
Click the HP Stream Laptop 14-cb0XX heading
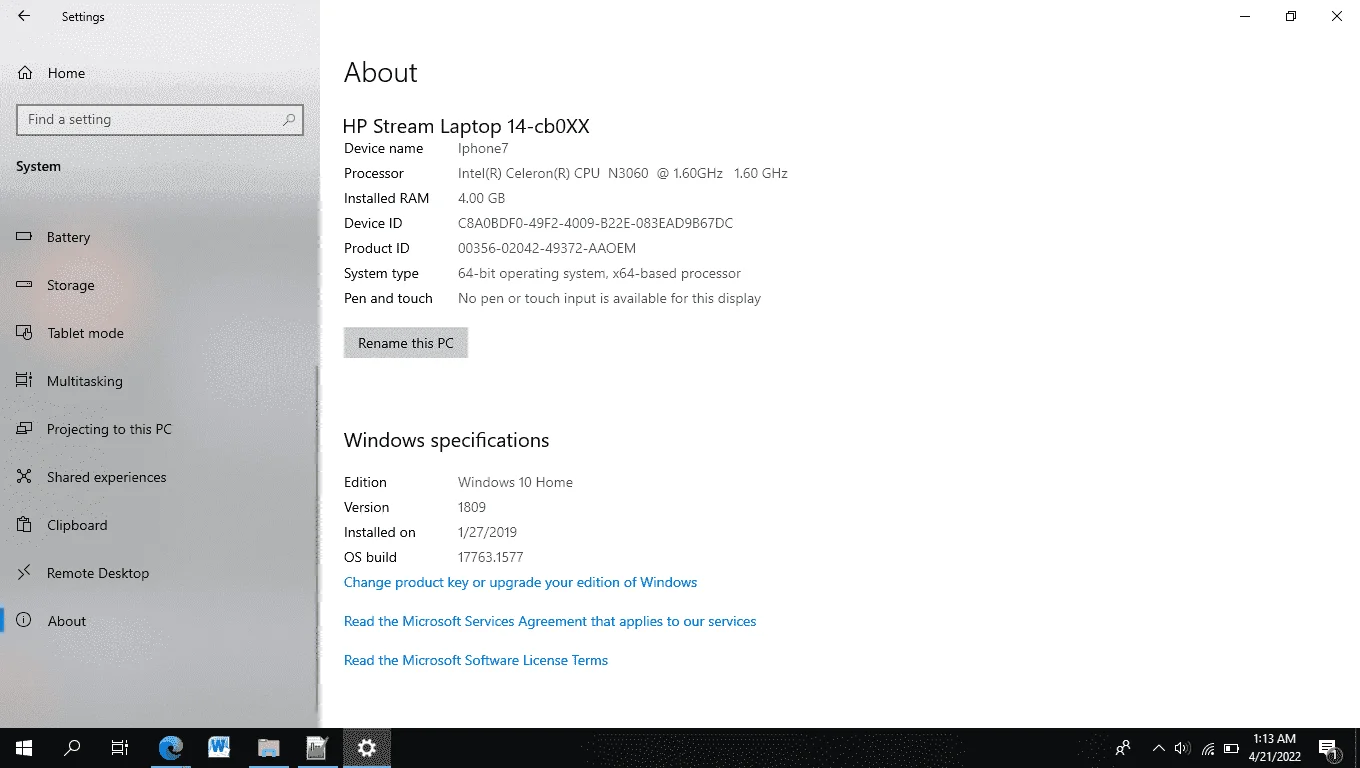click(466, 126)
